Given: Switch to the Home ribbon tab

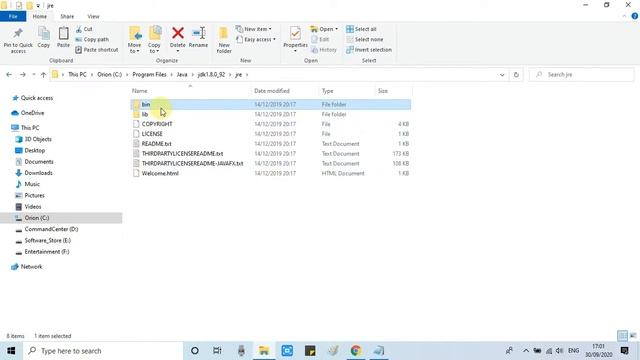Looking at the screenshot, I should coord(40,16).
